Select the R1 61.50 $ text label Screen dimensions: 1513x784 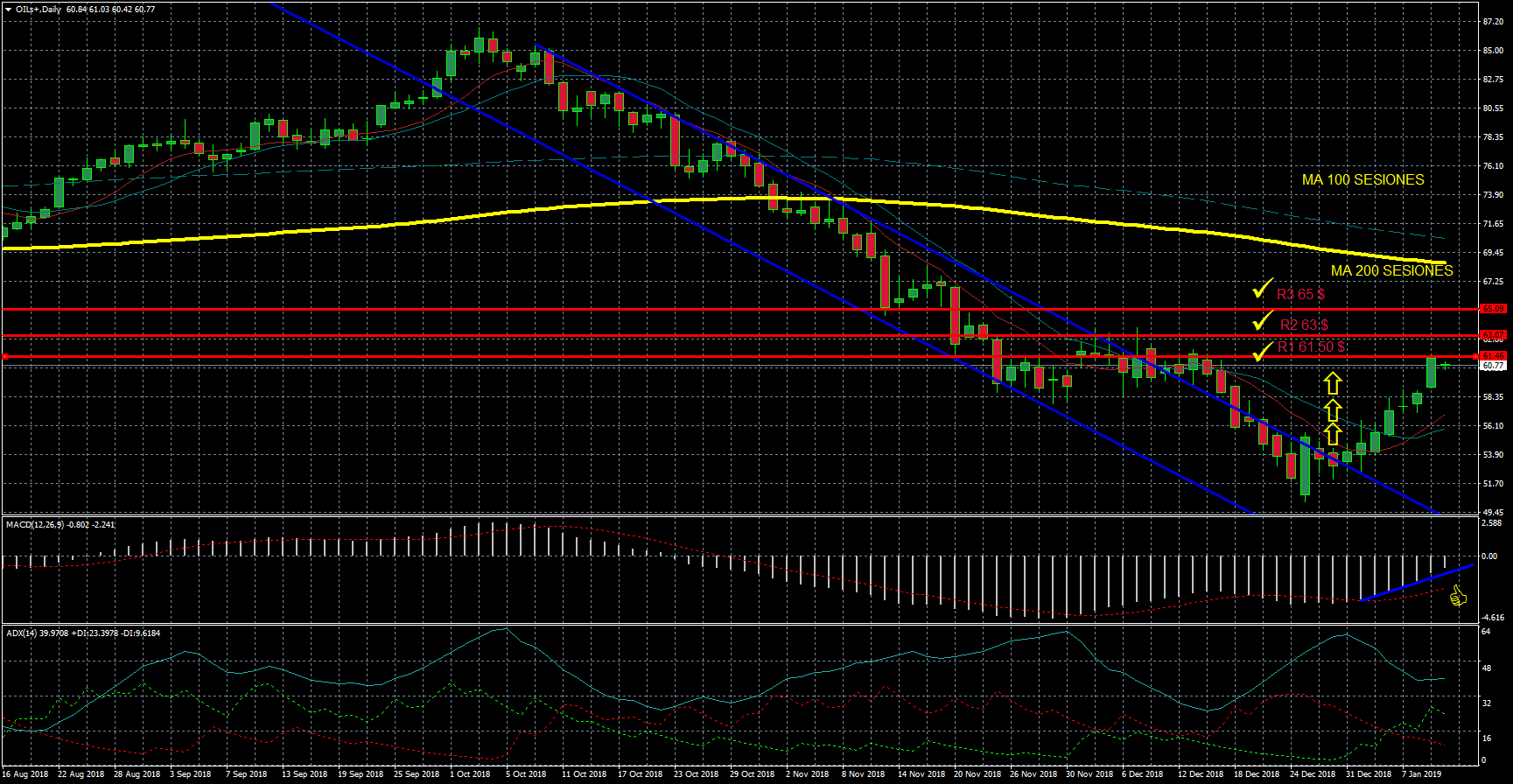1311,346
